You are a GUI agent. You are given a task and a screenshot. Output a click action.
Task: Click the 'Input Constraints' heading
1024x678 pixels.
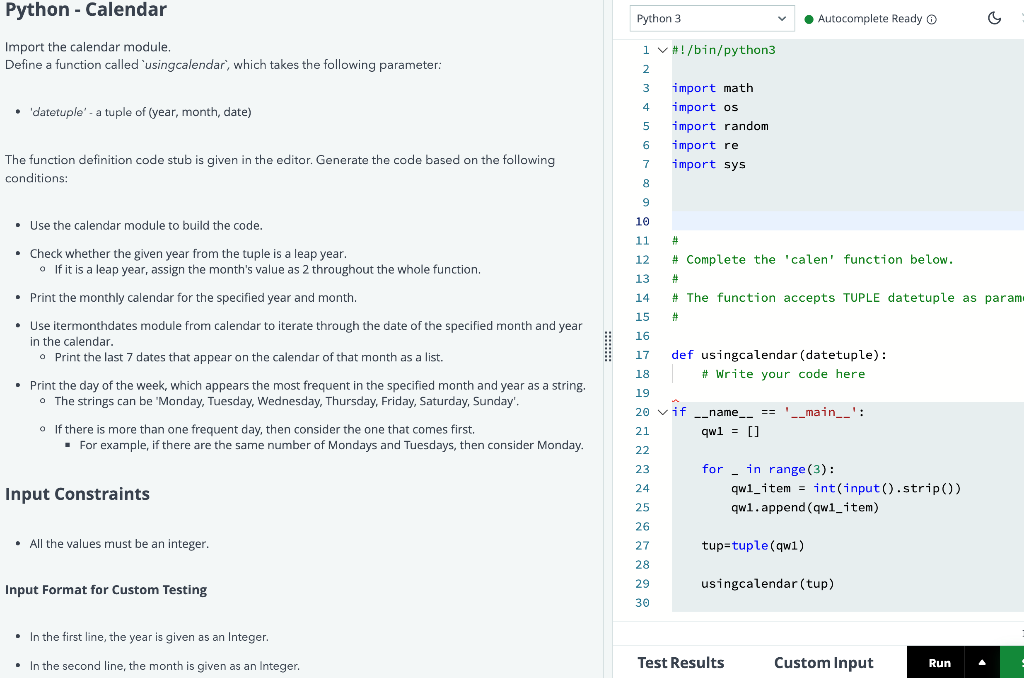point(77,494)
